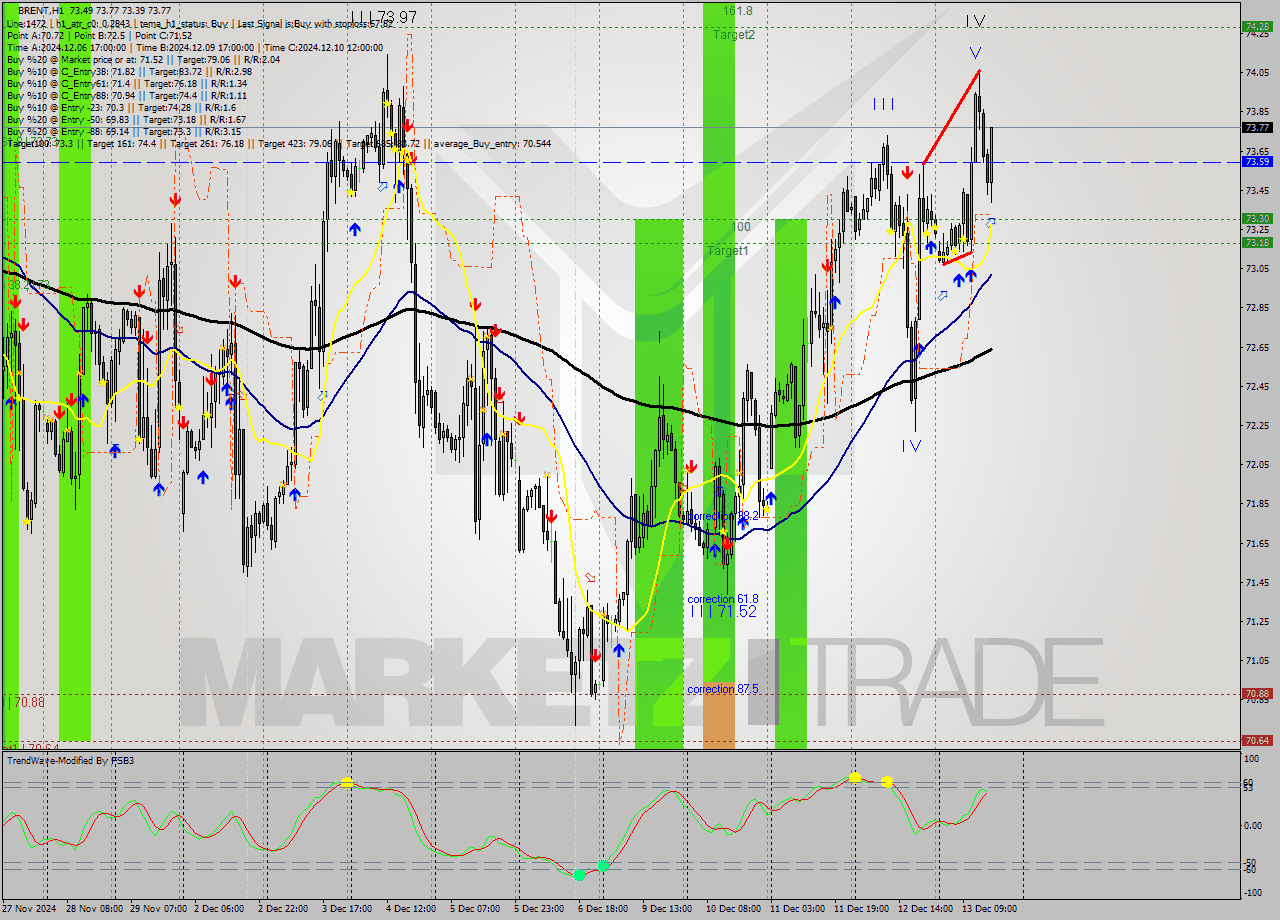
Task: Click the red 70.88 price tag
Action: (1257, 693)
